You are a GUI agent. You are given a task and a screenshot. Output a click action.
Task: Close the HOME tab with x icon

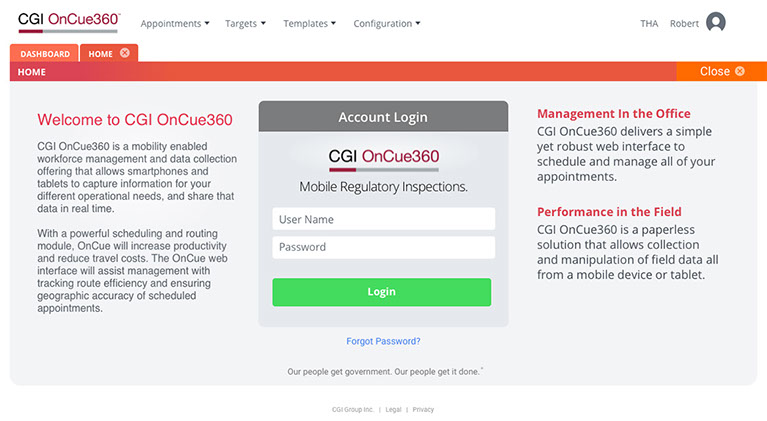(x=125, y=53)
